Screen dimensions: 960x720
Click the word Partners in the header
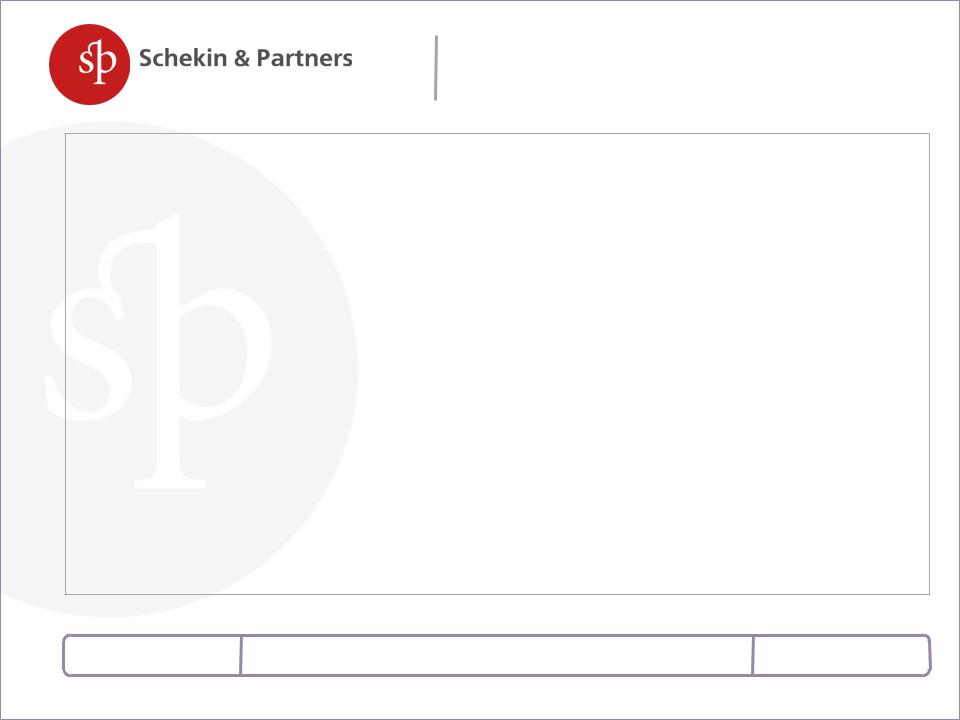coord(304,58)
